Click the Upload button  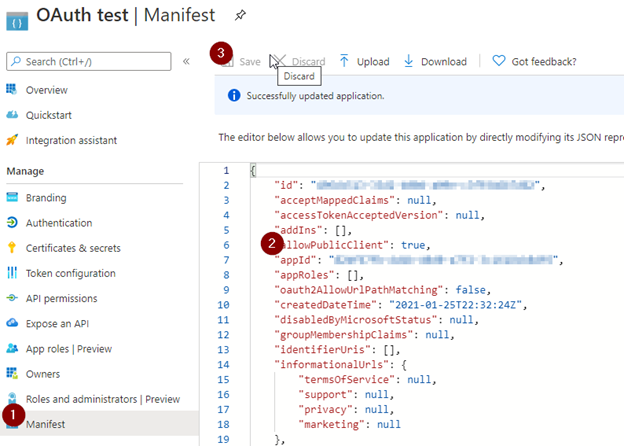click(x=364, y=62)
